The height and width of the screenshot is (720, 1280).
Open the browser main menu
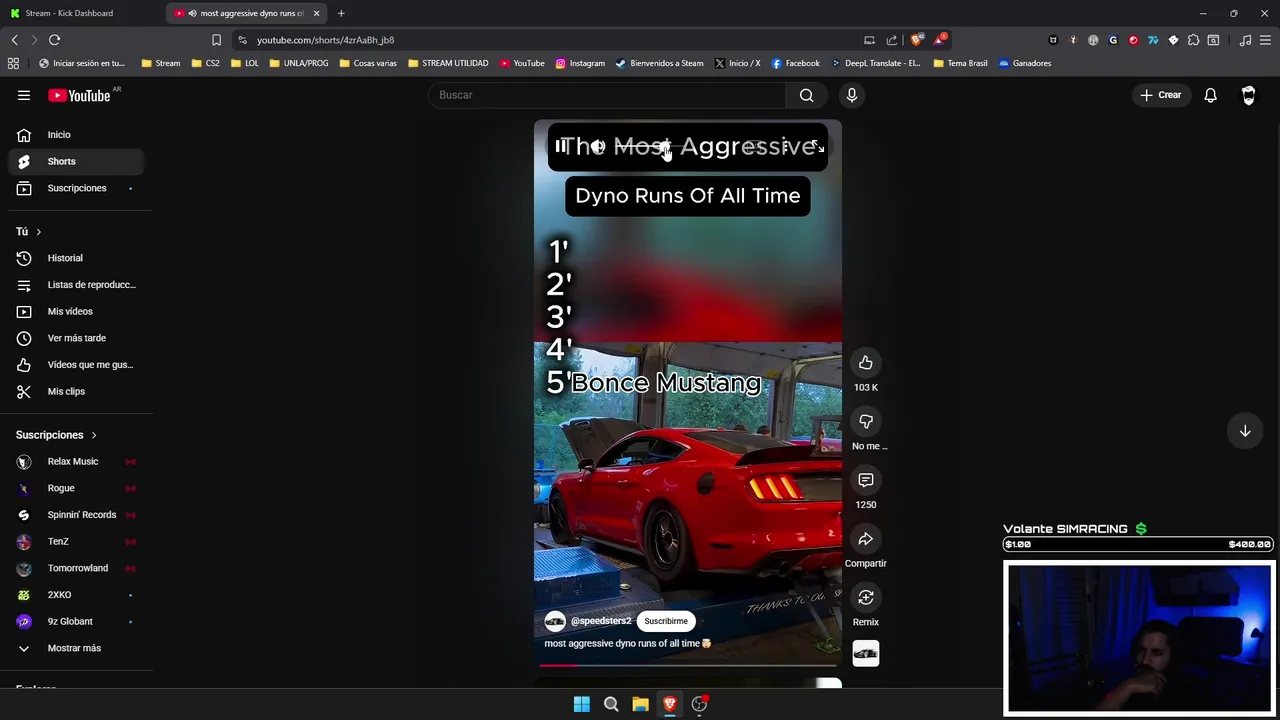coord(1266,40)
